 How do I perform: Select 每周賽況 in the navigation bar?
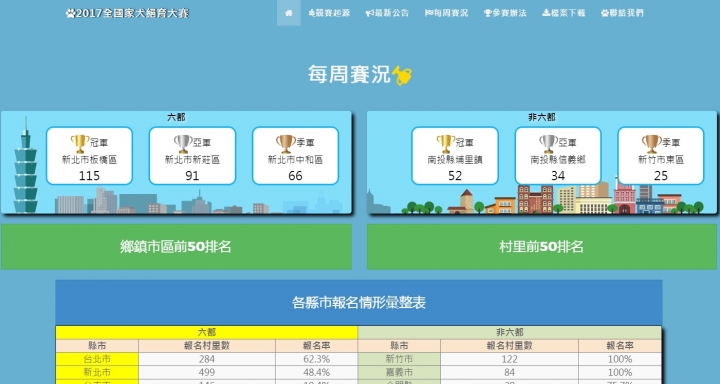point(446,13)
